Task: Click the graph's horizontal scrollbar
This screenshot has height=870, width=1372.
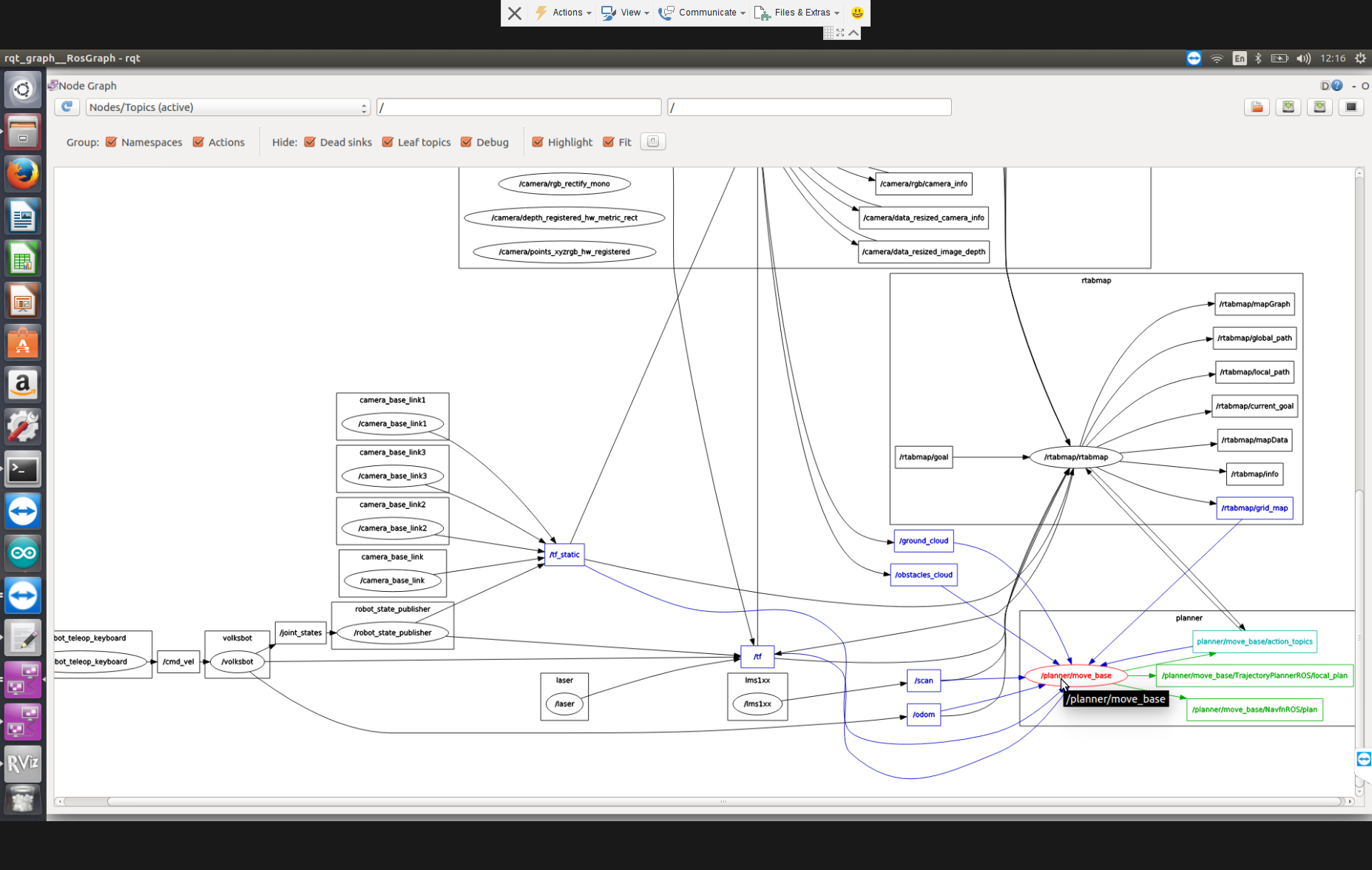Action: point(723,801)
